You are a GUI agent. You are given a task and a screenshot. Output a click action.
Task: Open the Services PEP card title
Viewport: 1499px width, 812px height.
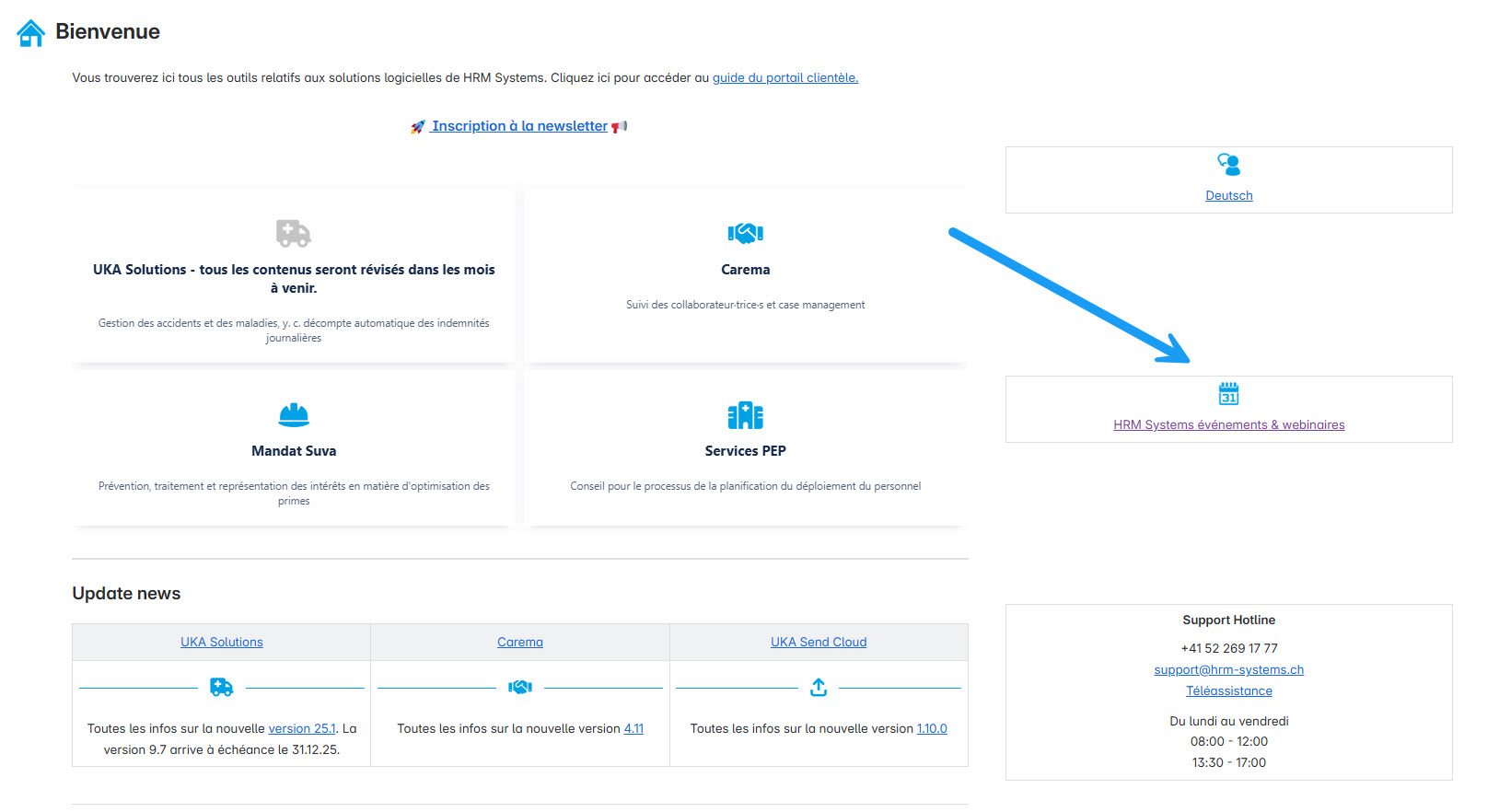pos(745,451)
